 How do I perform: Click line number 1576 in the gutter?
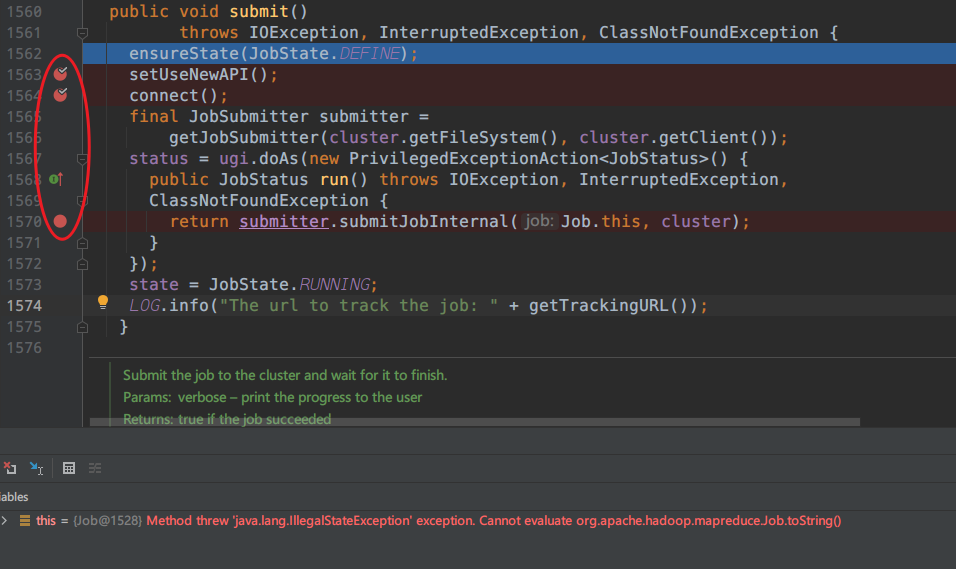click(x=24, y=348)
